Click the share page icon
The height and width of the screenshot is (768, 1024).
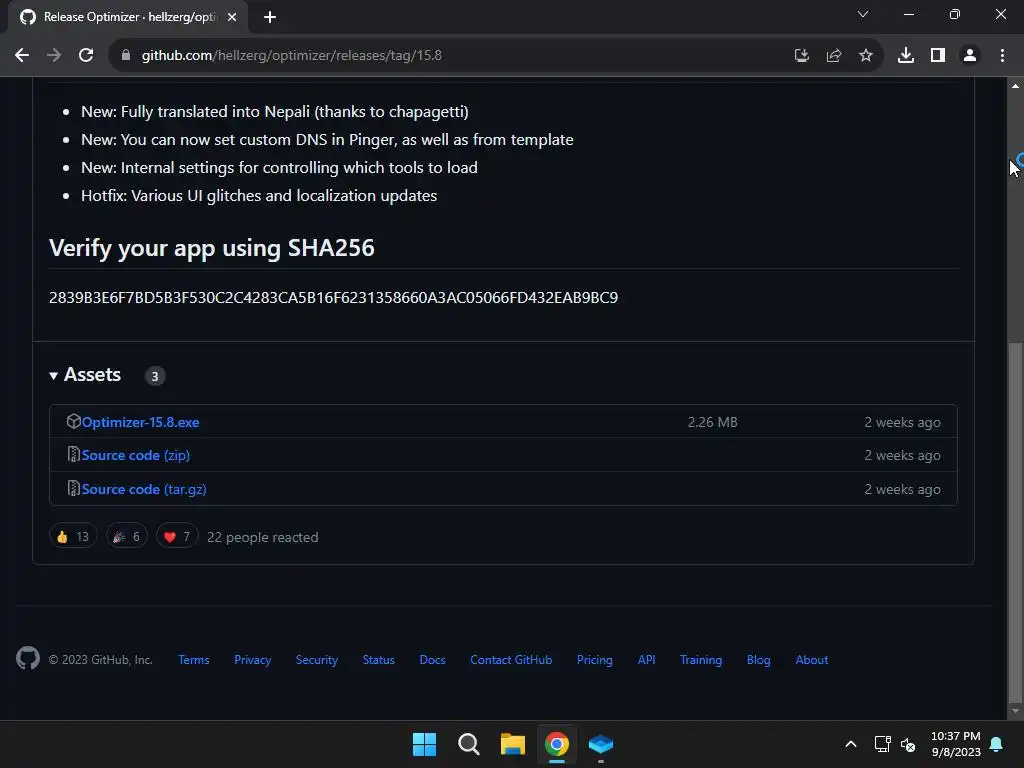point(833,56)
